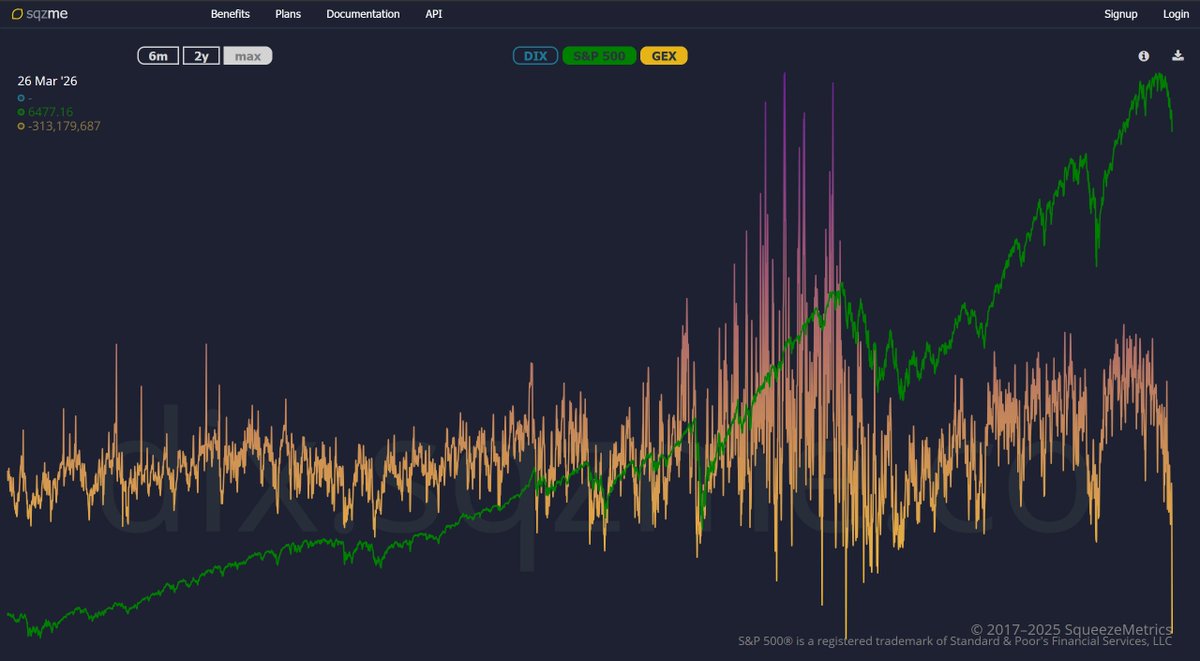
Task: Toggle the GEX series pill
Action: [x=663, y=56]
